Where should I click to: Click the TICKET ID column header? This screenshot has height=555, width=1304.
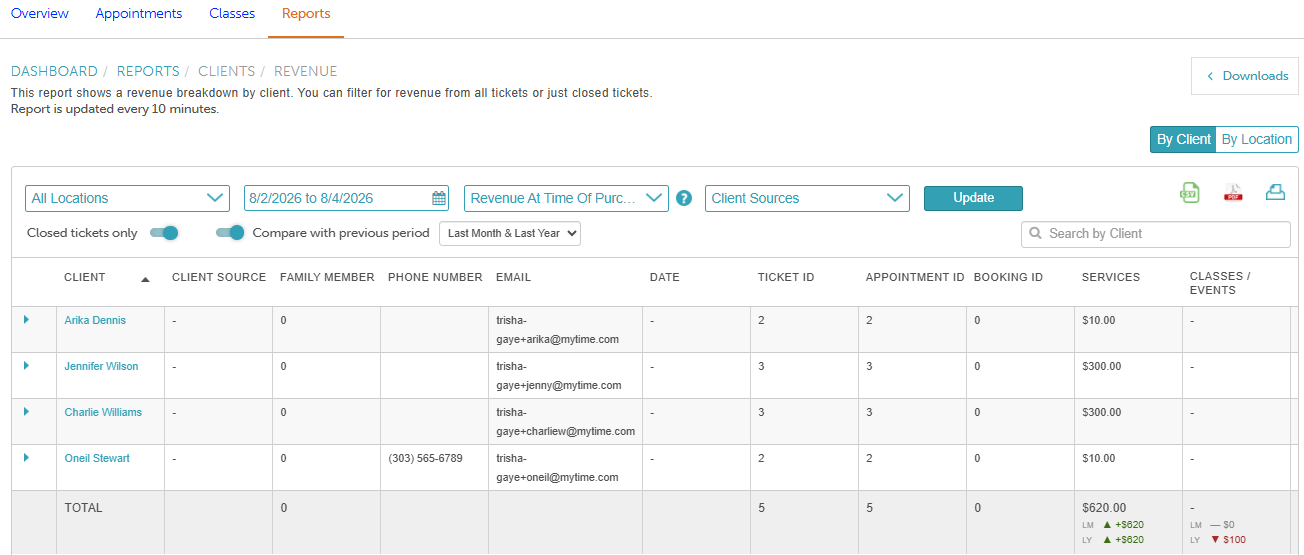pyautogui.click(x=786, y=277)
